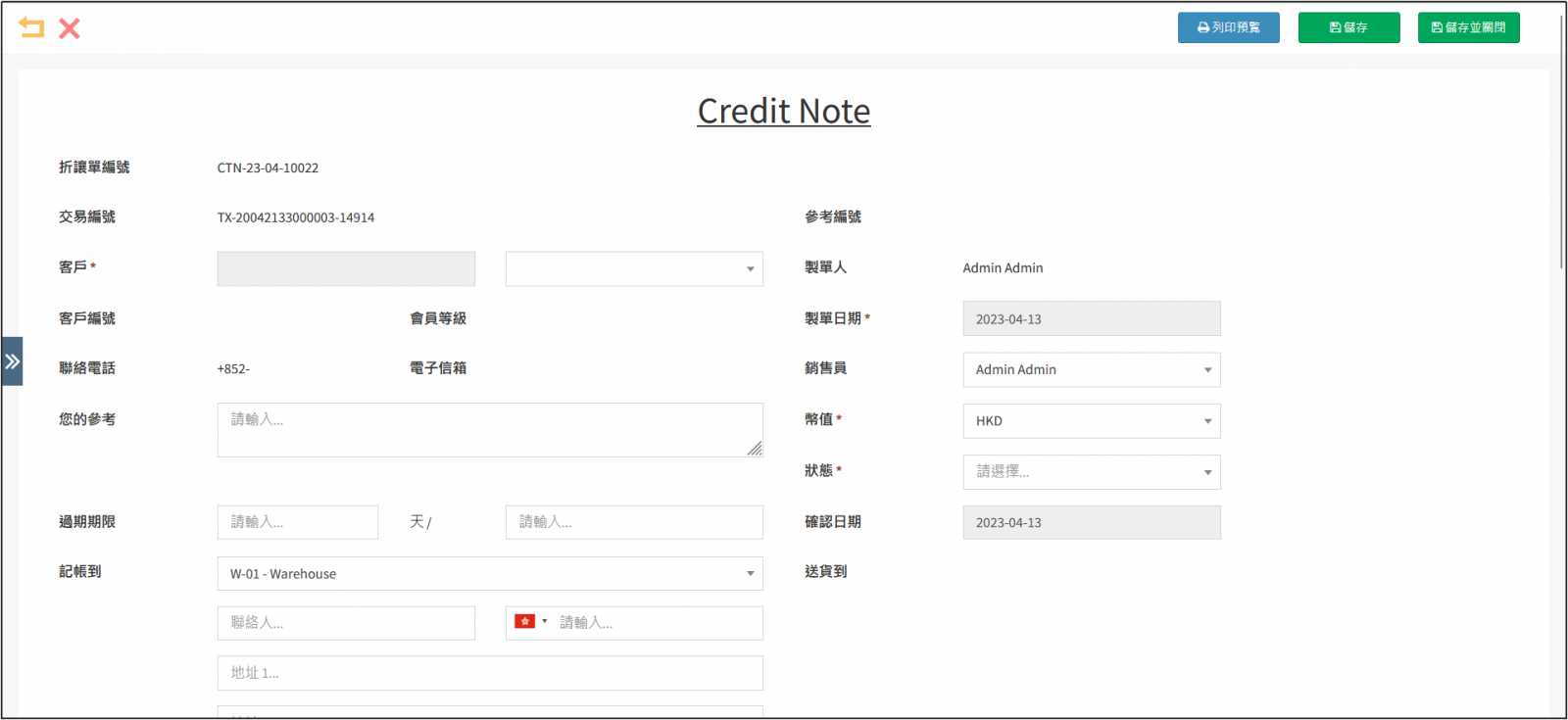This screenshot has height=720, width=1568.
Task: Expand the left sidebar with double chevron
Action: coord(12,361)
